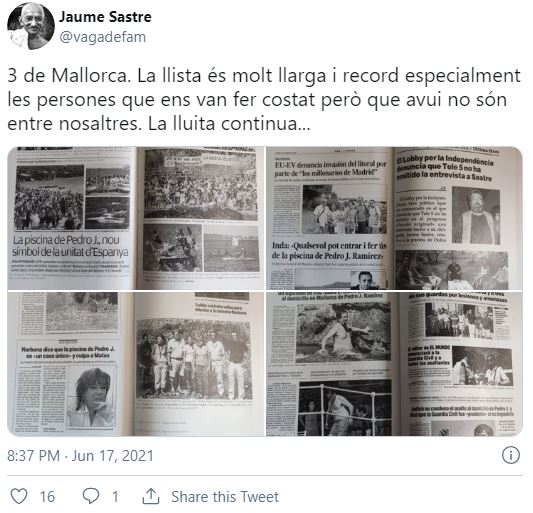Click the Share this Tweet text
Screen dimensions: 533x513
click(x=225, y=497)
